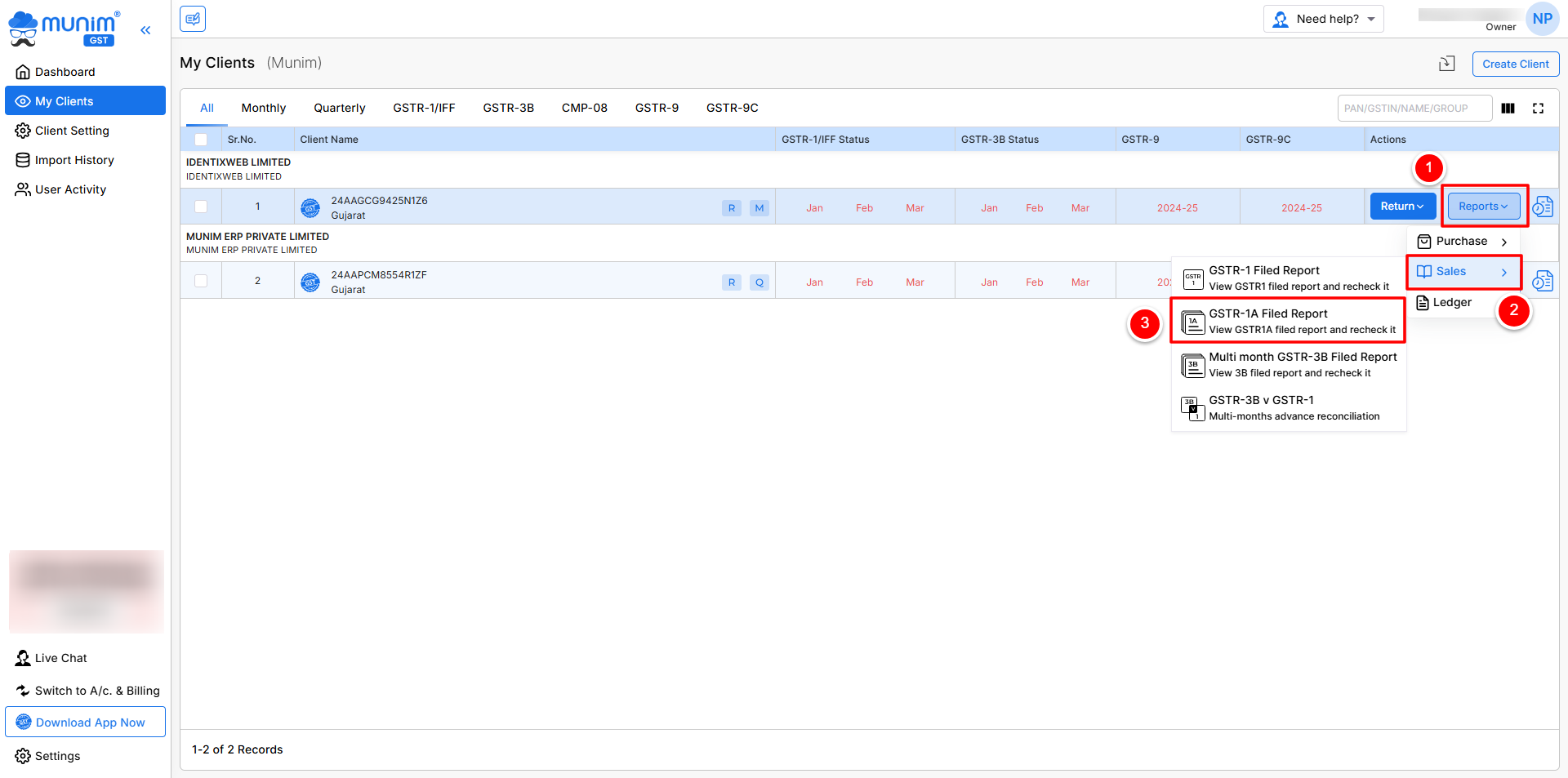Open client report icon for IDENTIXWEB row
Screen dimensions: 1568x778
[1542, 207]
